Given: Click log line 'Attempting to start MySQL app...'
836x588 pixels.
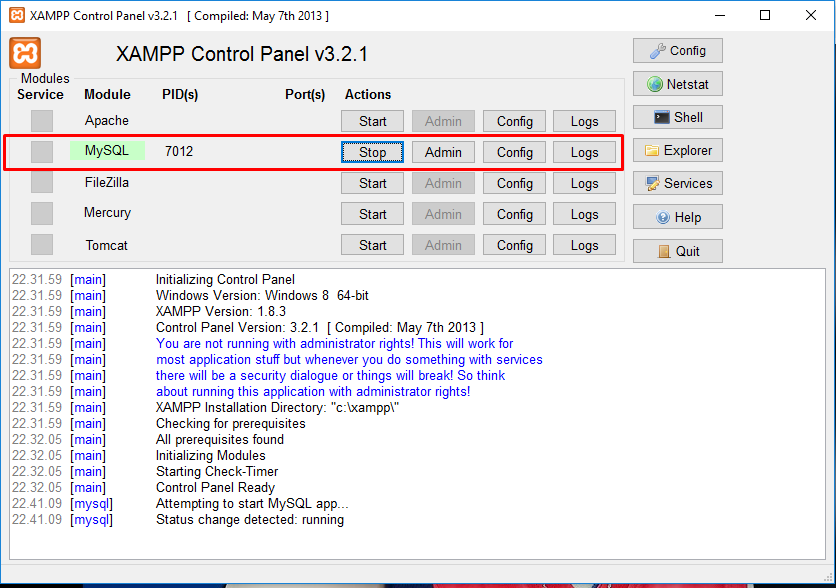Looking at the screenshot, I should click(252, 503).
